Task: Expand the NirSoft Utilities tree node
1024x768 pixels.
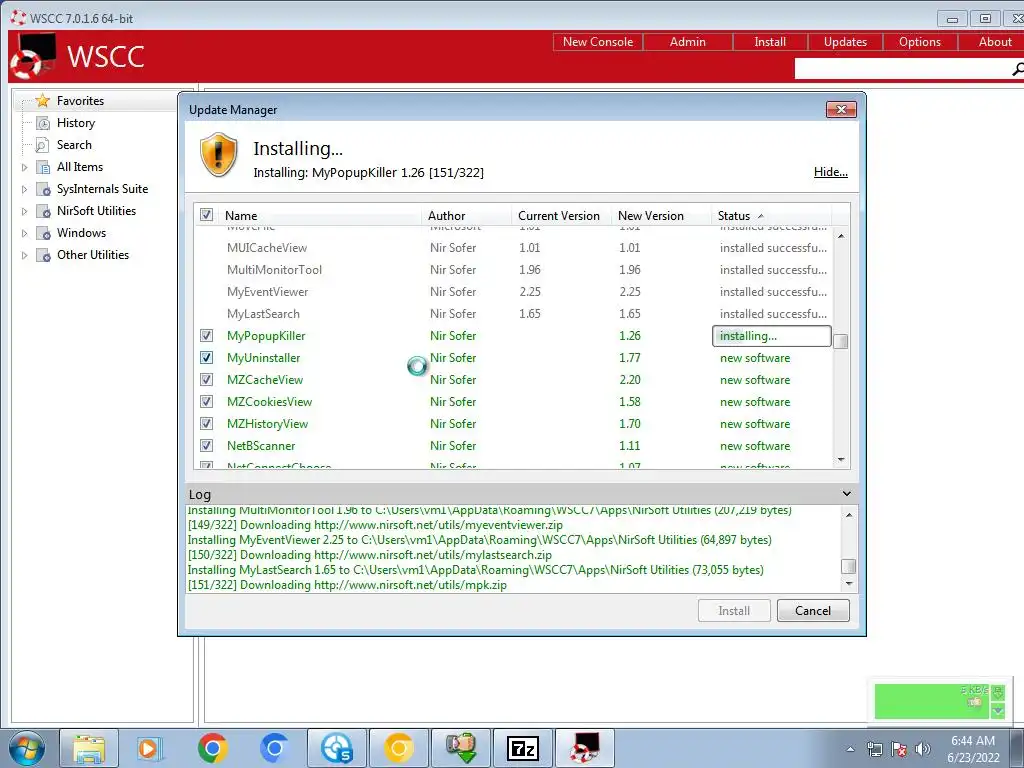Action: [x=24, y=212]
